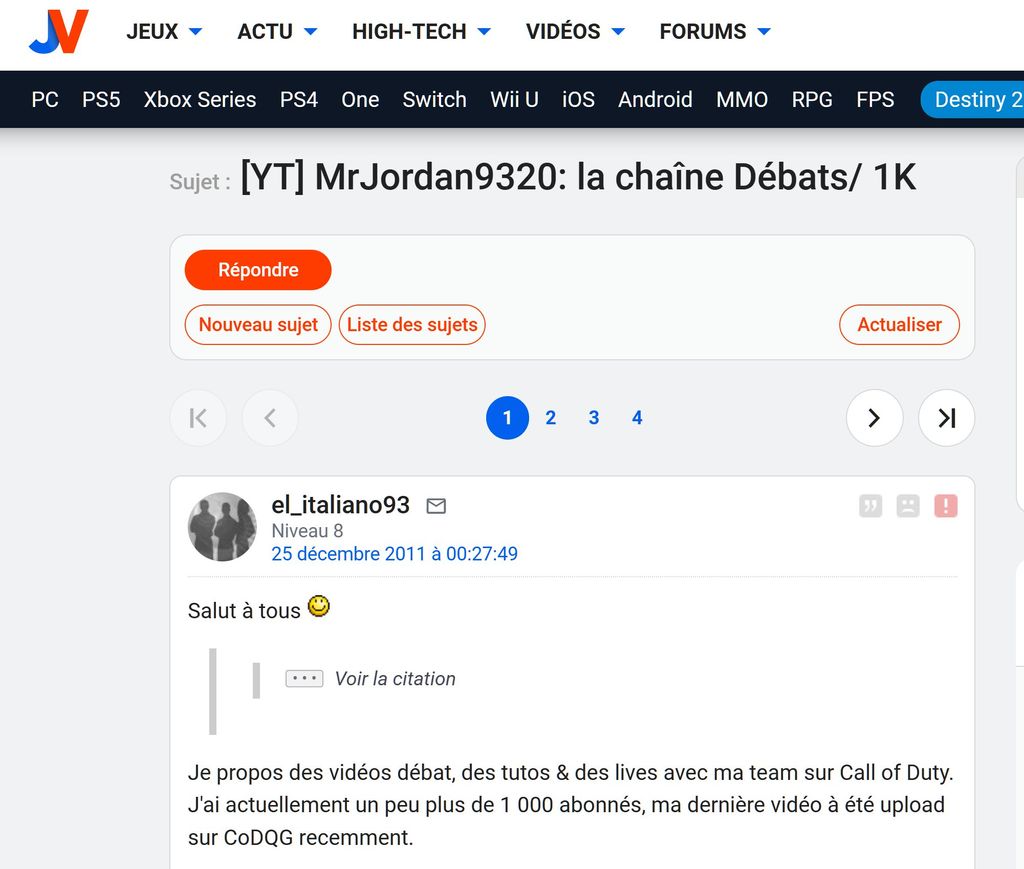Show hidden quote via Voir la citation

370,679
